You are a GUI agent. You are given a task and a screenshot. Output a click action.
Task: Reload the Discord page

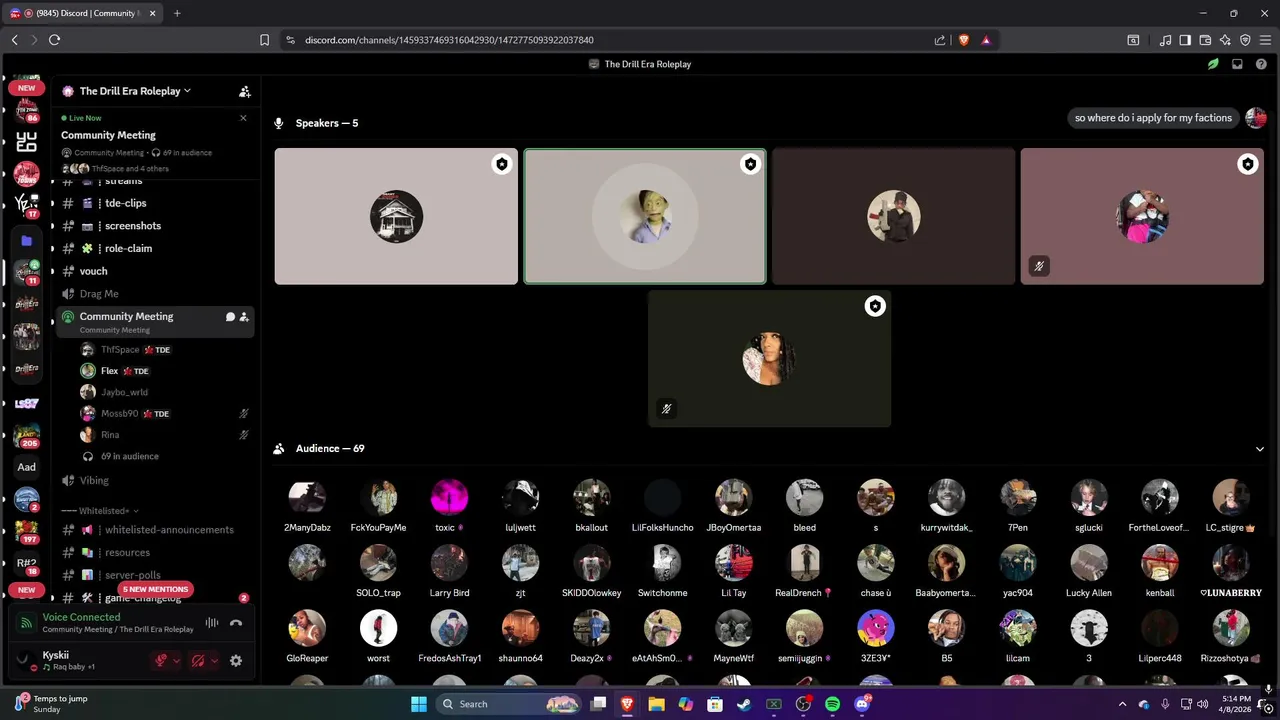tap(54, 40)
